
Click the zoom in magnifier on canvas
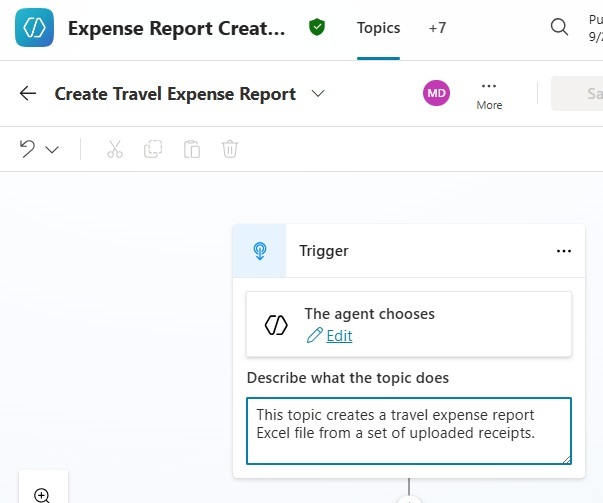(42, 494)
